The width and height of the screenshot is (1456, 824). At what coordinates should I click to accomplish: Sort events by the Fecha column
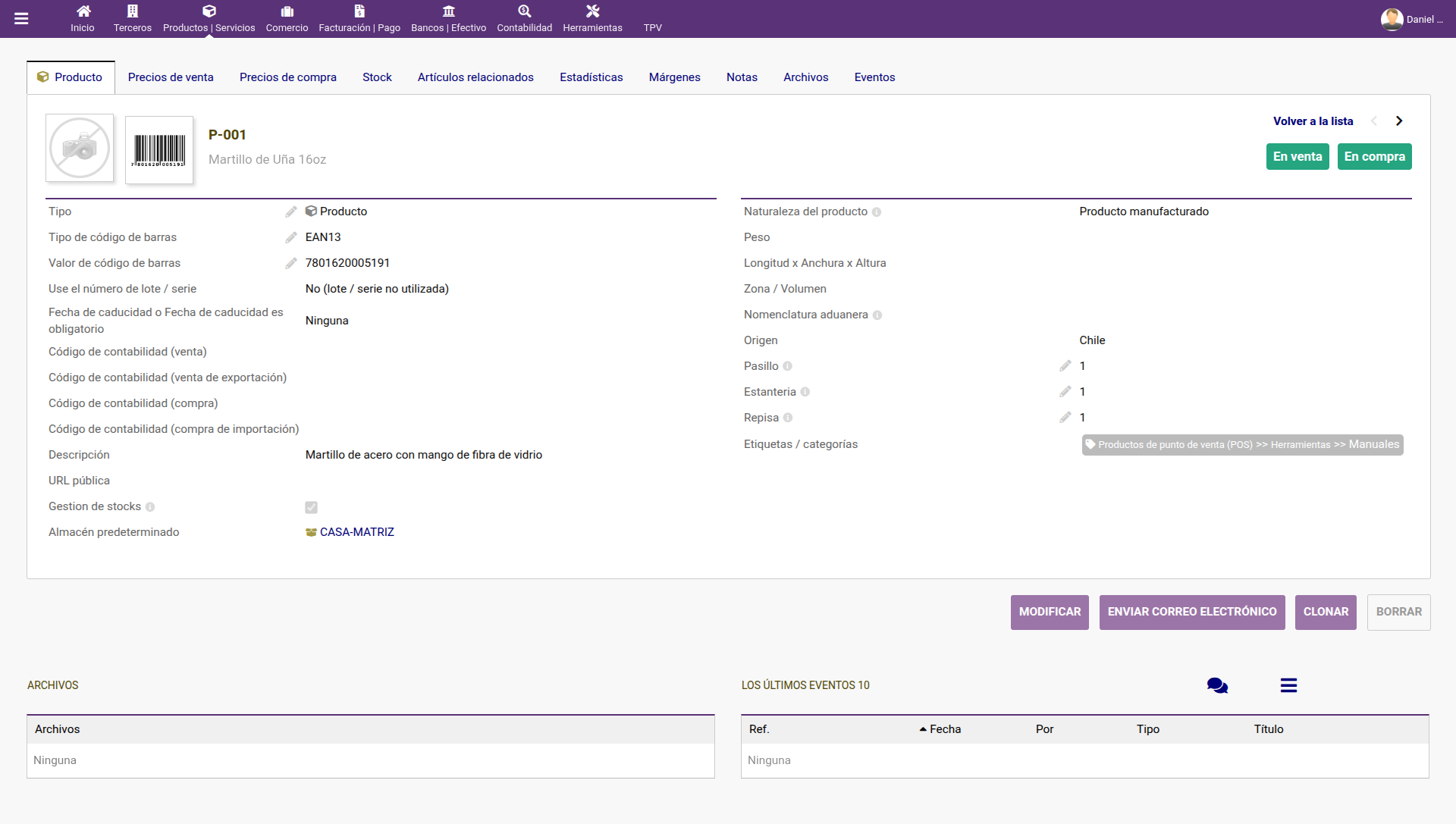[940, 729]
